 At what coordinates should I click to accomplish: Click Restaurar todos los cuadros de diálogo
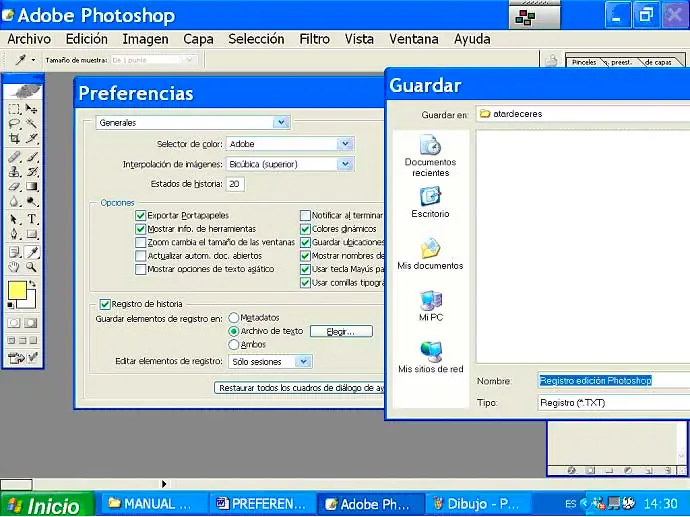point(300,388)
